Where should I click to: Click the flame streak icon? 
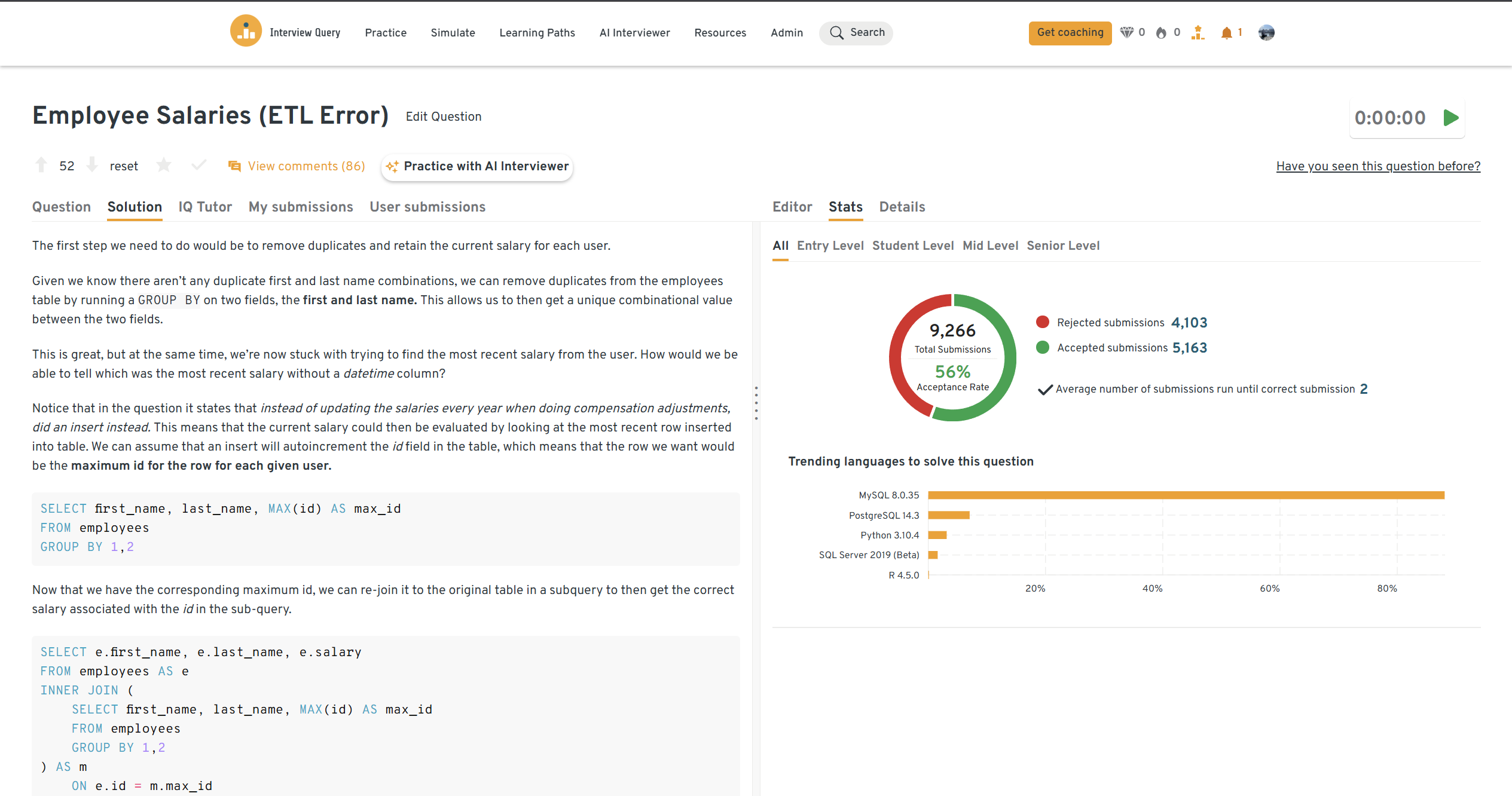pos(1161,33)
